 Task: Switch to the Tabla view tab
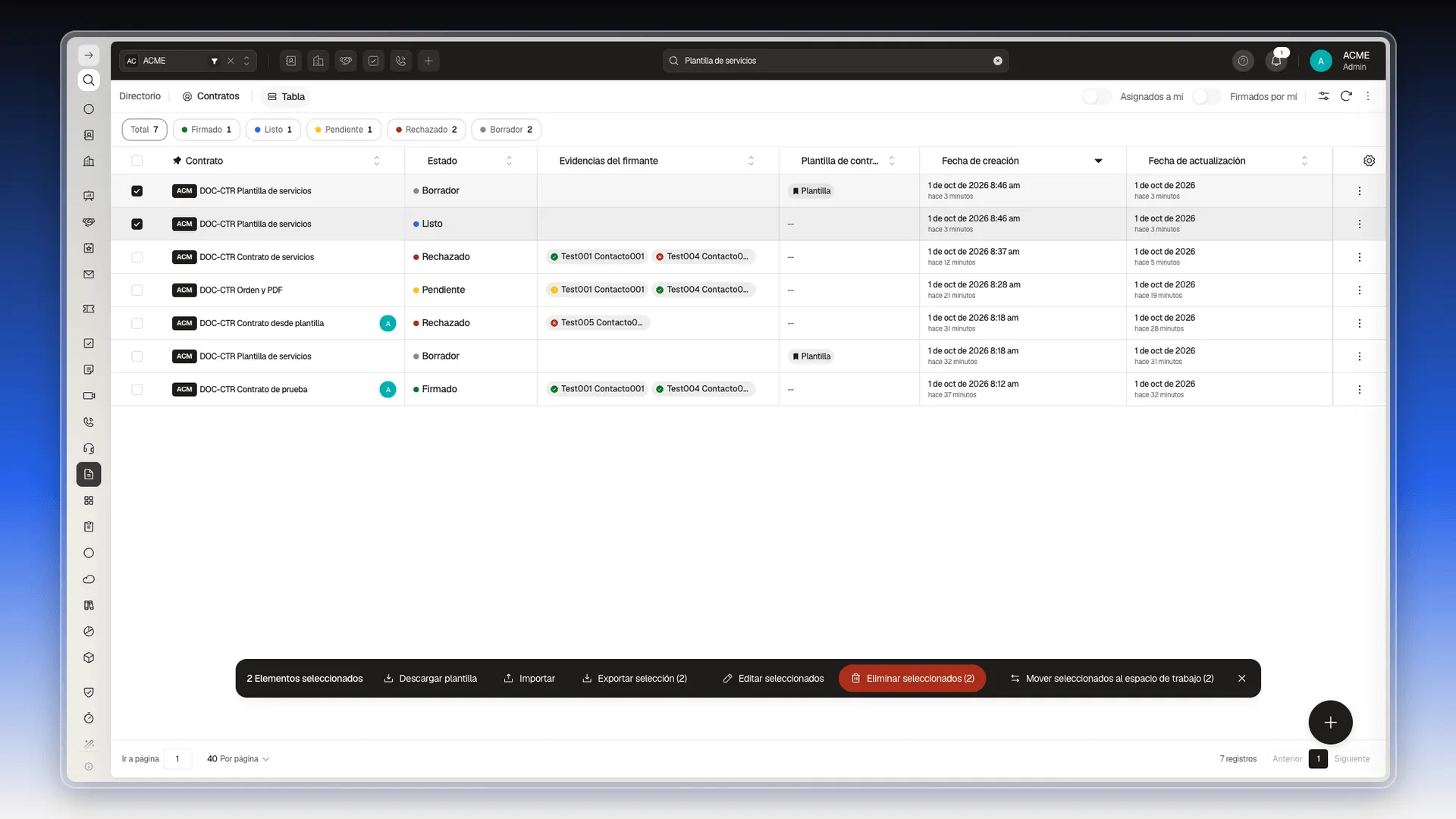click(286, 96)
